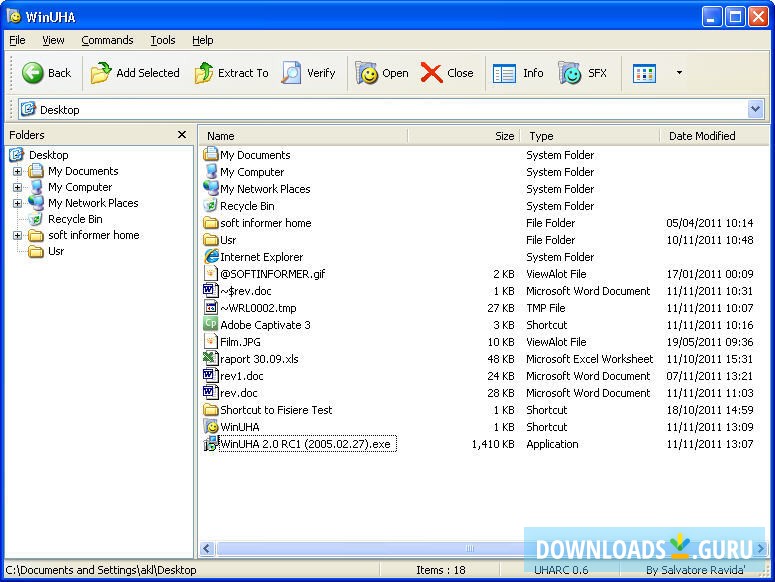Click the Info toolbar icon
The width and height of the screenshot is (775, 582).
(505, 73)
